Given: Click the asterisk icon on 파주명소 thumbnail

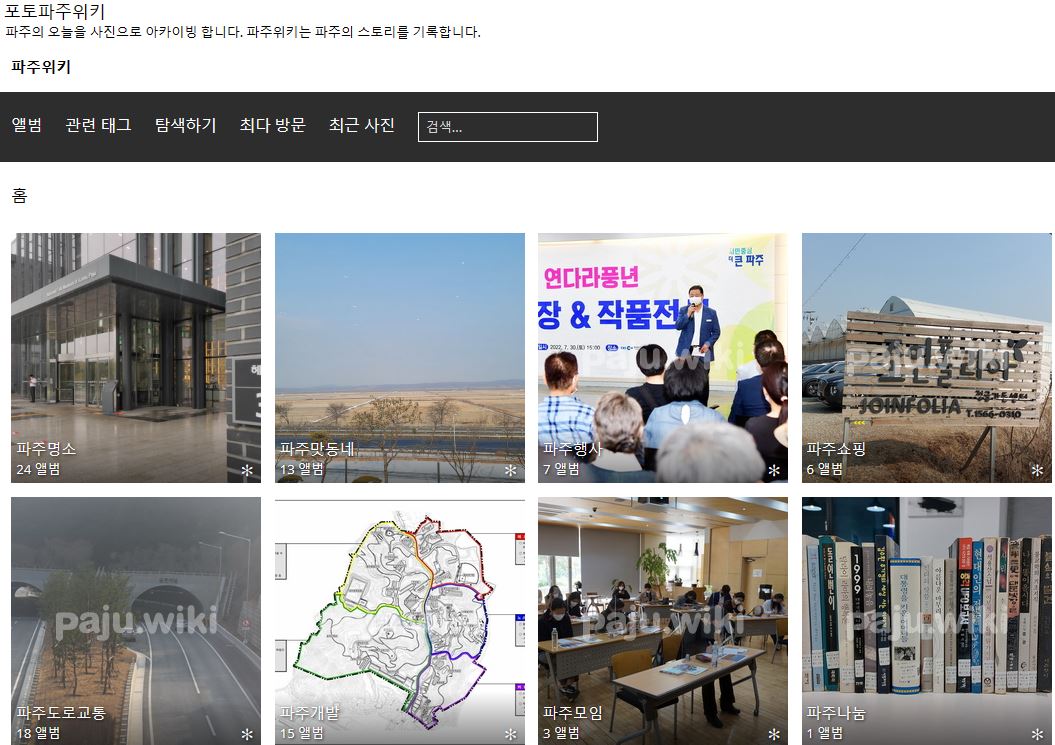Looking at the screenshot, I should pyautogui.click(x=247, y=470).
